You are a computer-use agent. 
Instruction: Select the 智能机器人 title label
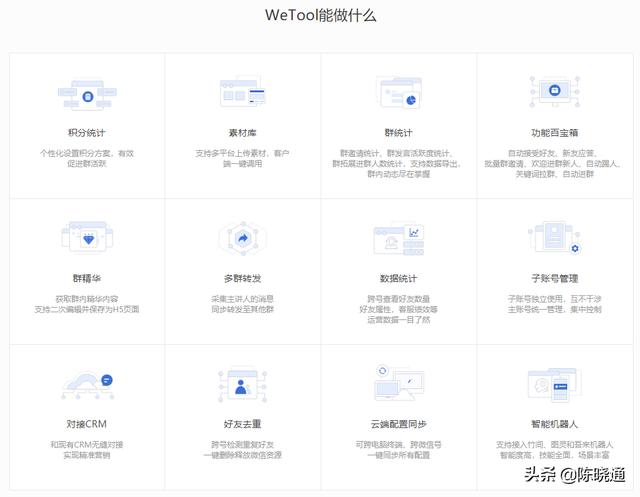pyautogui.click(x=555, y=424)
